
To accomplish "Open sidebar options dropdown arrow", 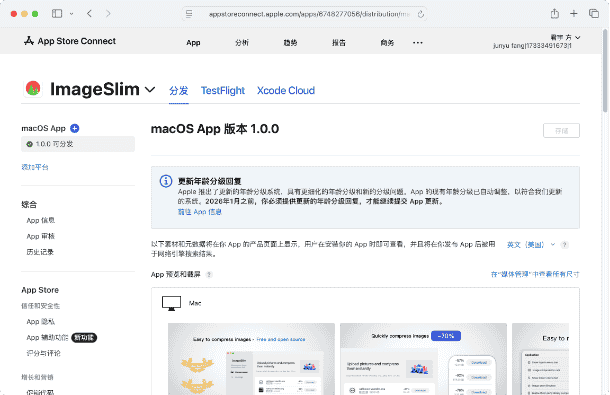I will click(x=71, y=14).
